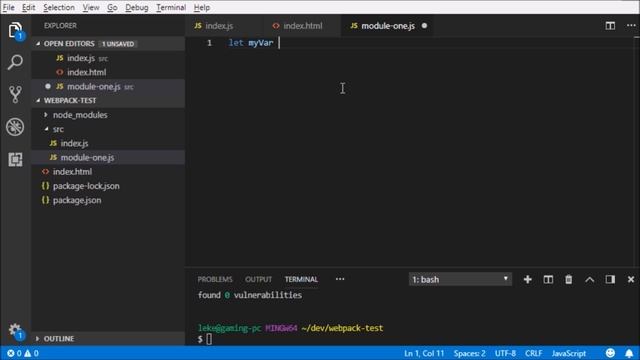Select the bash terminal dropdown

(460, 280)
